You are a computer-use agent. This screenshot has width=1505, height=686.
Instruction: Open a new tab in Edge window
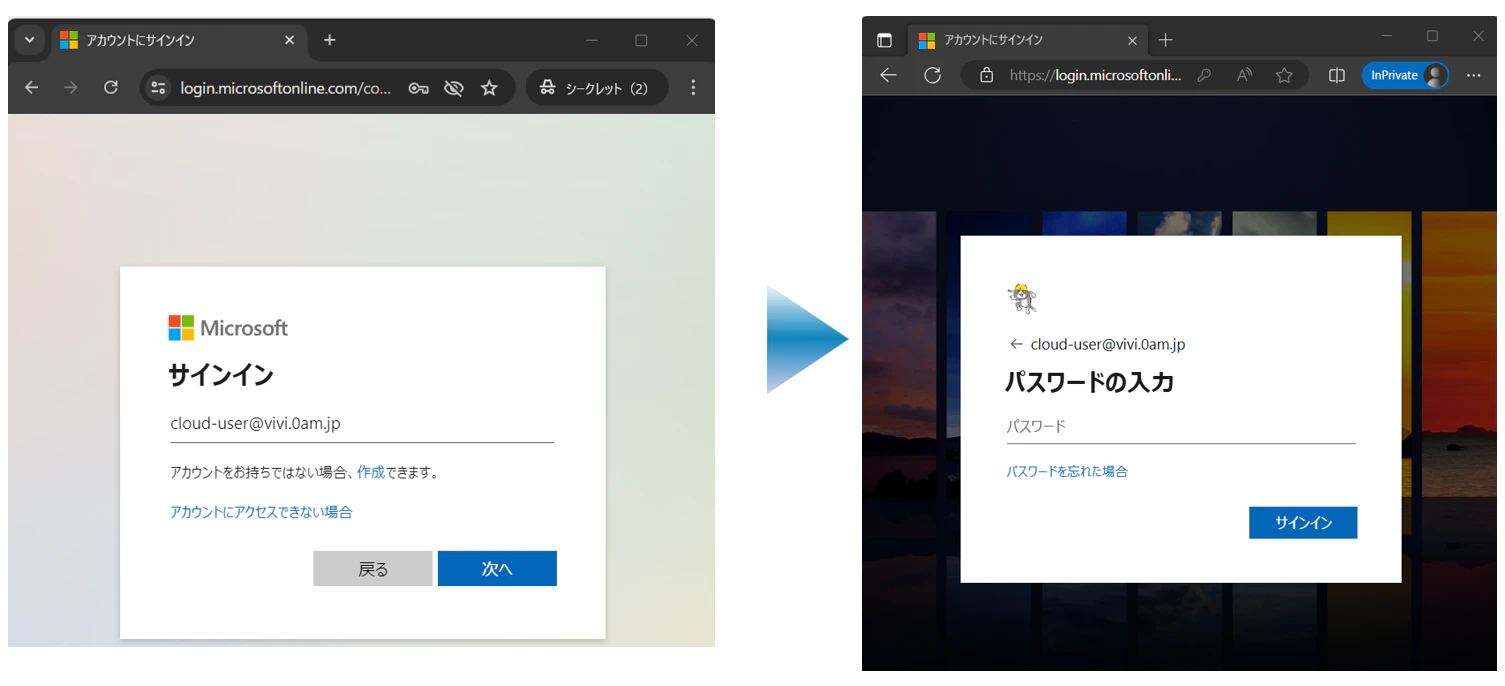click(1165, 41)
